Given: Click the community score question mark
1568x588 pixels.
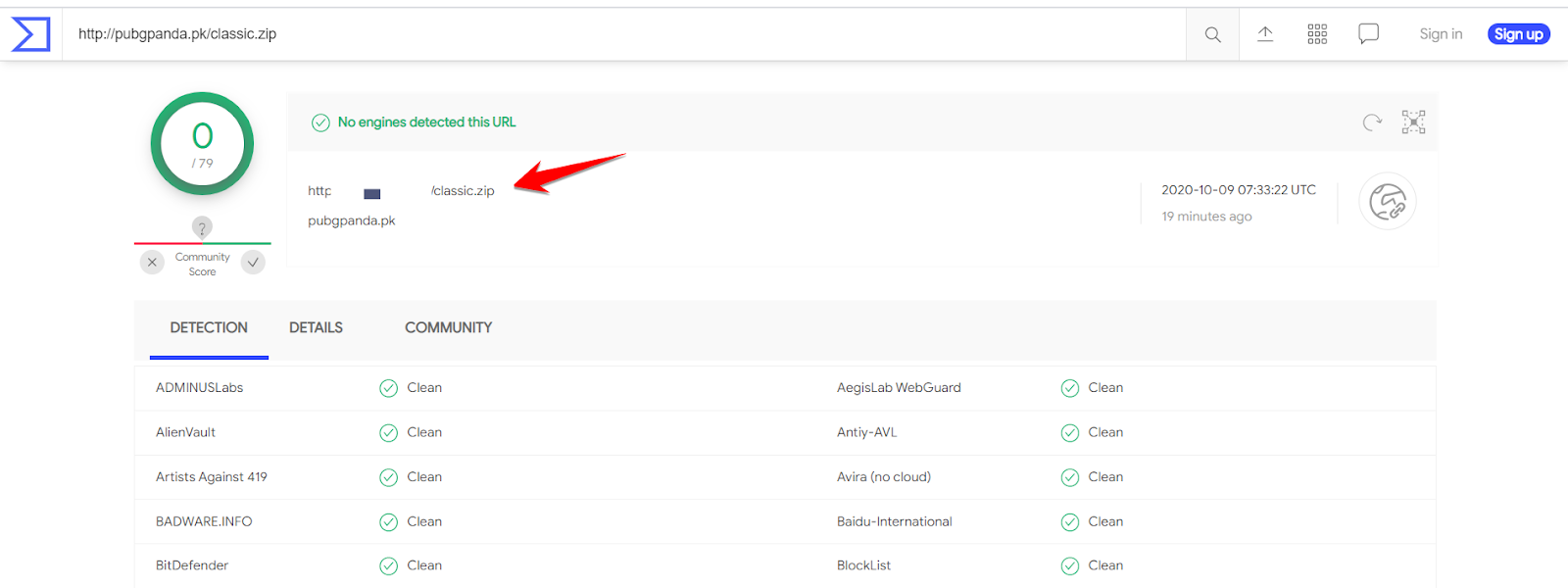Looking at the screenshot, I should pyautogui.click(x=202, y=227).
